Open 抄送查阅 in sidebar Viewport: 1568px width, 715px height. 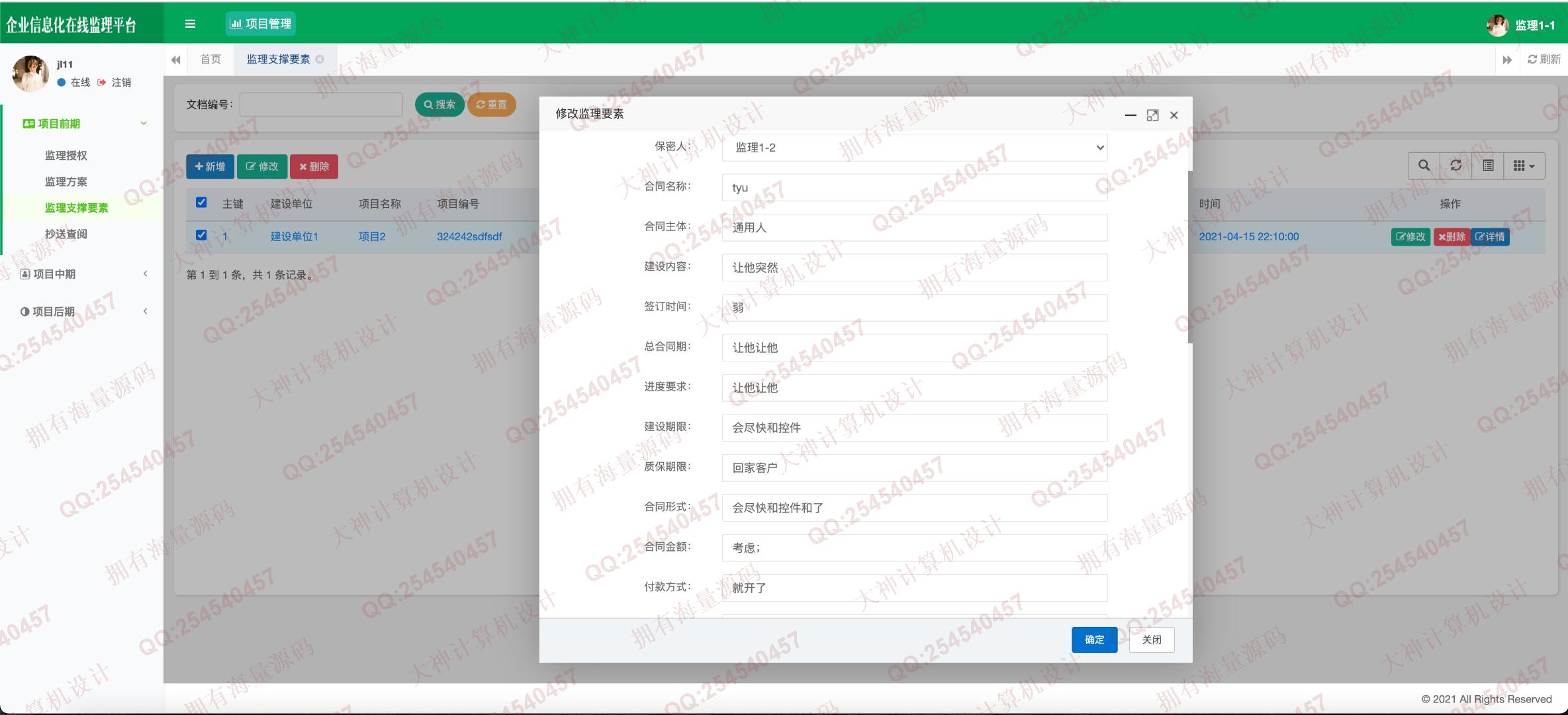tap(66, 234)
